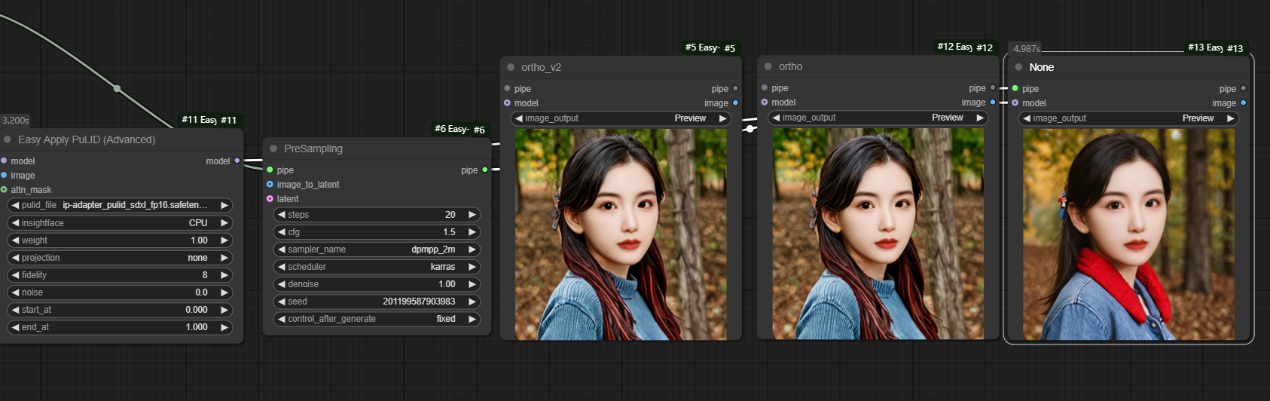Collapse the Easy Apply PuLID (Advanced) node dot
The width and height of the screenshot is (1270, 401).
(x=8, y=140)
